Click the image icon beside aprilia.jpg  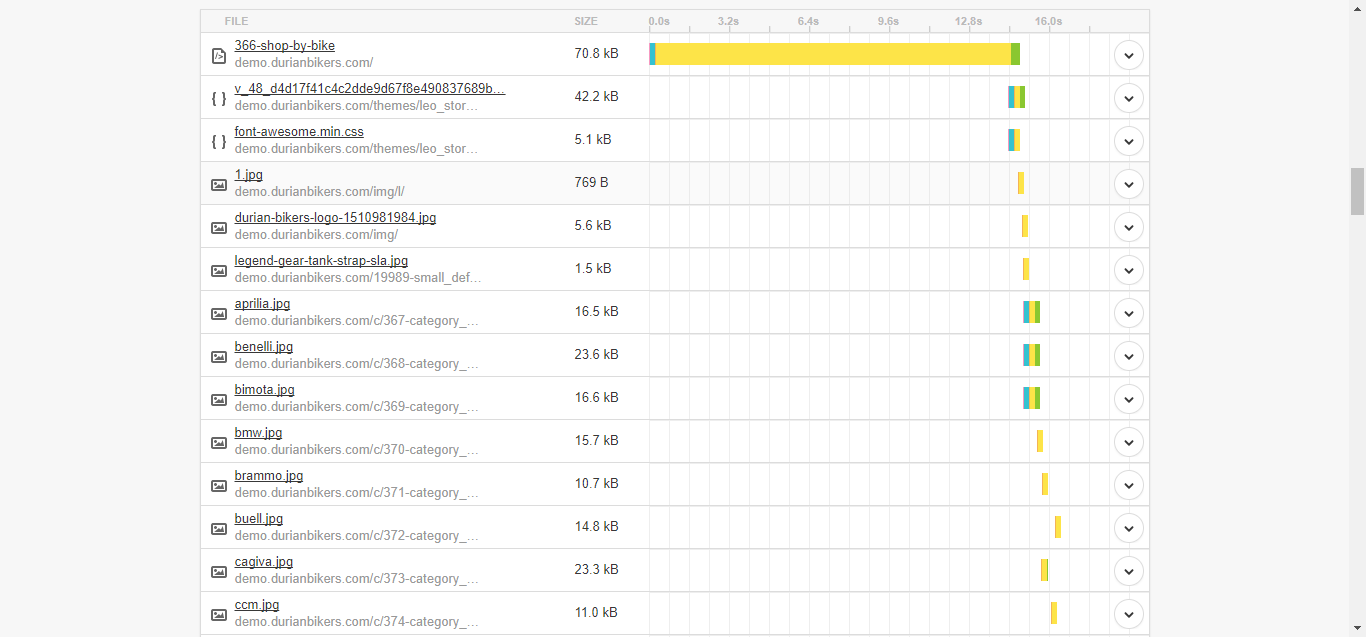pos(219,314)
